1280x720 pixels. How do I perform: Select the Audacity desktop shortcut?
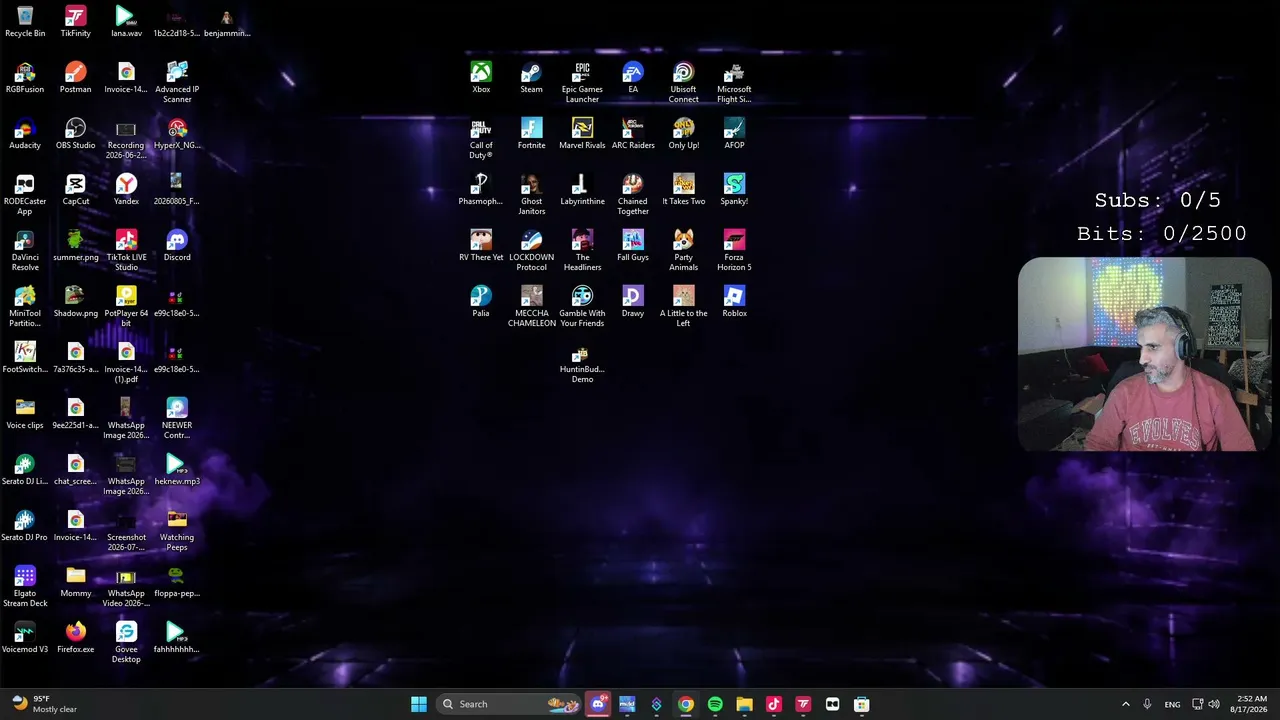(x=25, y=133)
